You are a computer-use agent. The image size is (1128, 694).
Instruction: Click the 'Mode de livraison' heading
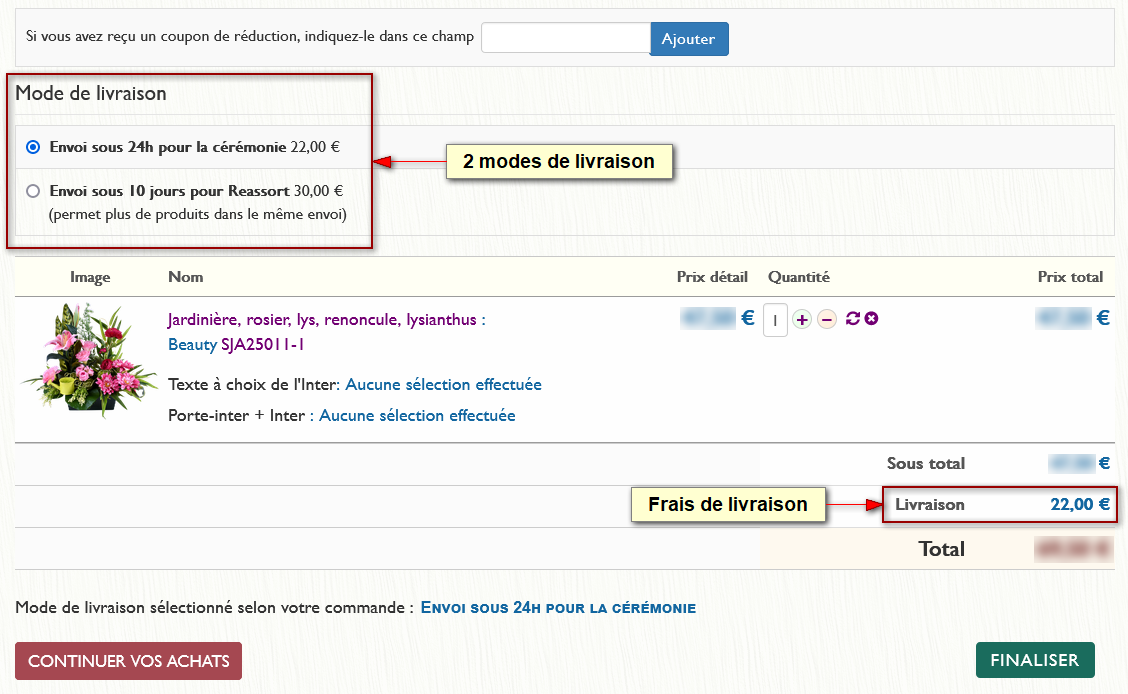(x=91, y=93)
